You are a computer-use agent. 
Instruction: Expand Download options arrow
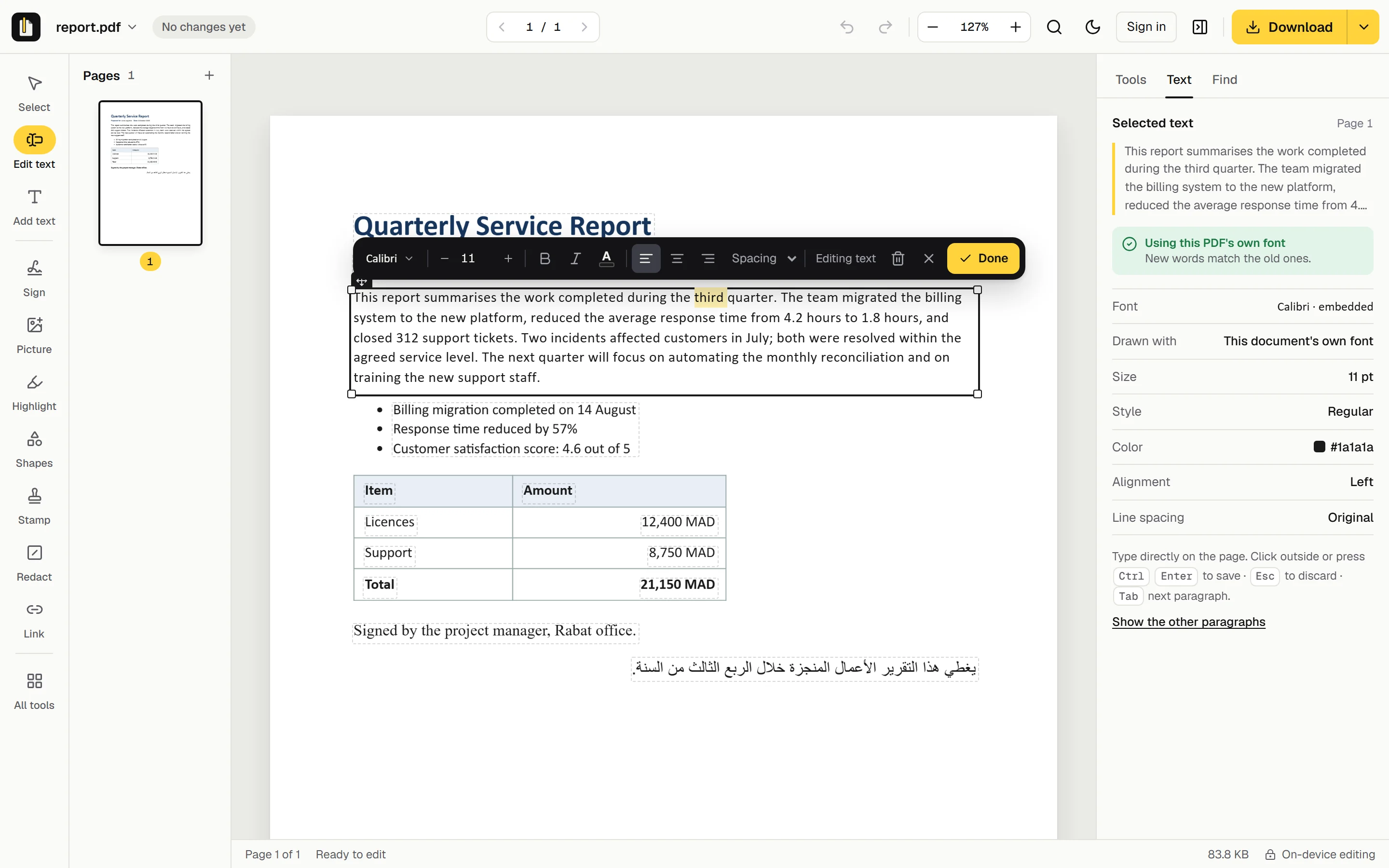1363,27
